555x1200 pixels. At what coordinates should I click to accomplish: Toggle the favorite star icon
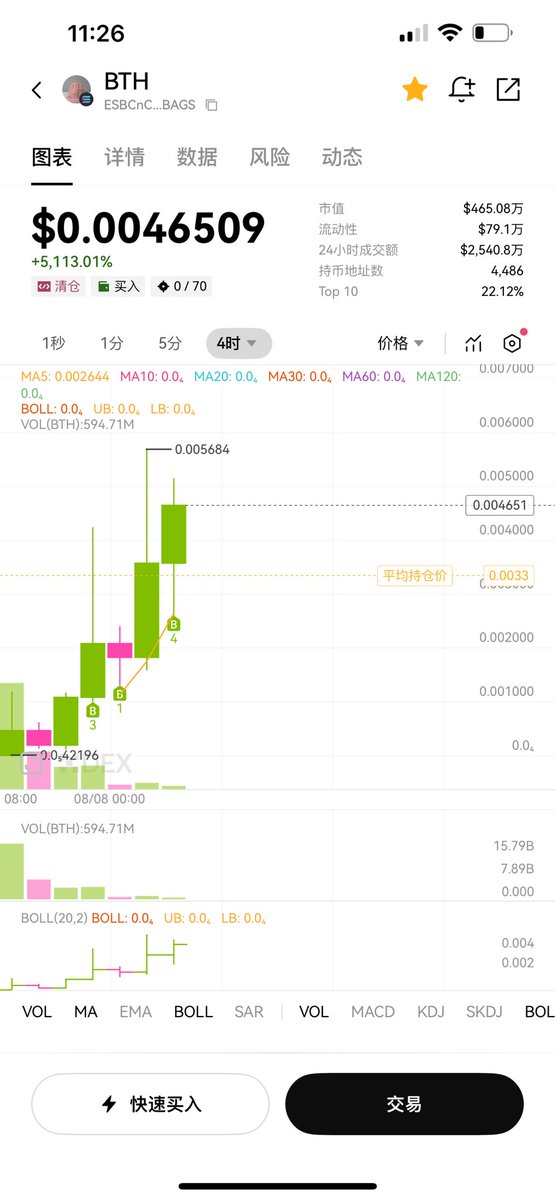pos(414,89)
